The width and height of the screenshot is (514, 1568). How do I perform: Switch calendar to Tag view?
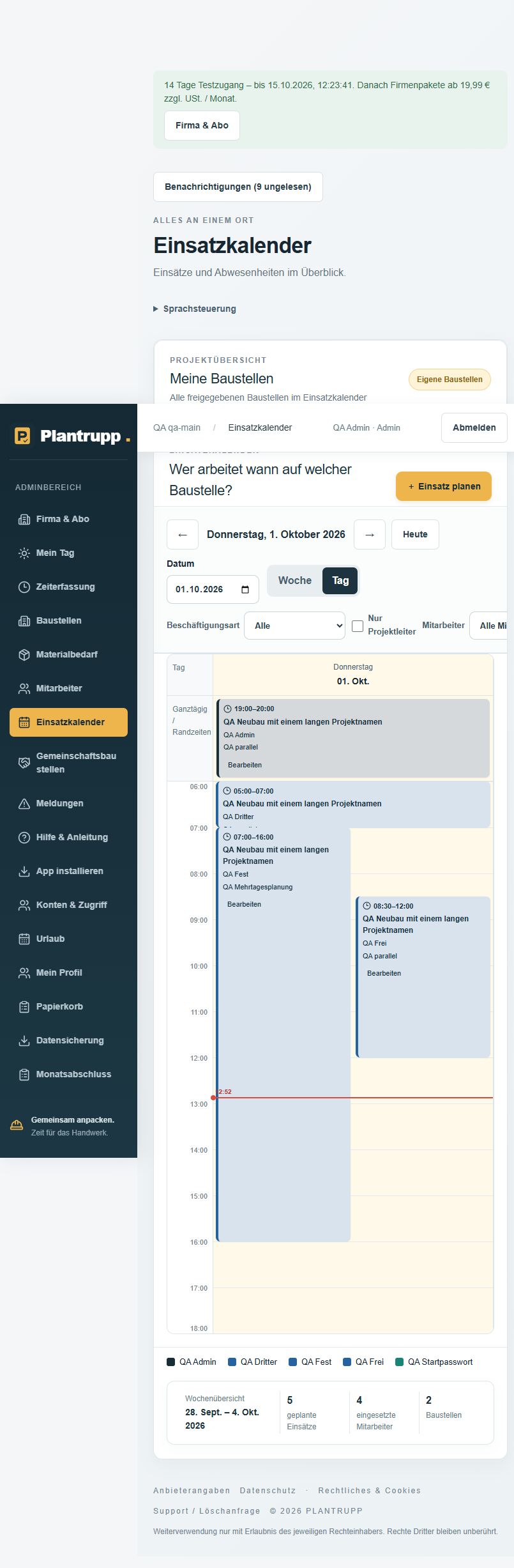click(x=340, y=581)
